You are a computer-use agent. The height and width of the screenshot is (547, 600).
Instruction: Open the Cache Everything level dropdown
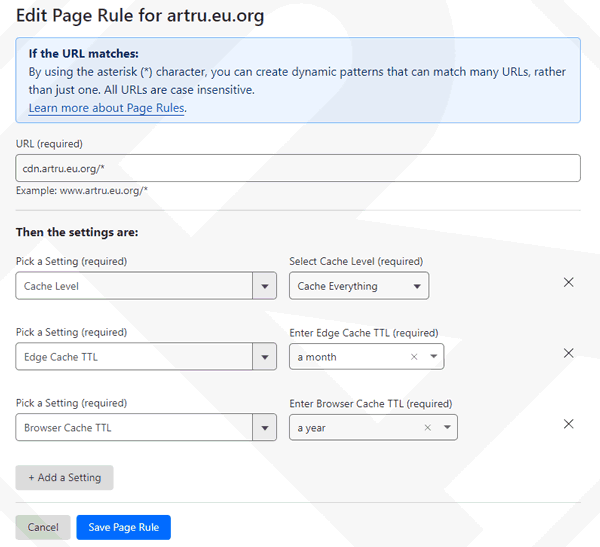359,286
